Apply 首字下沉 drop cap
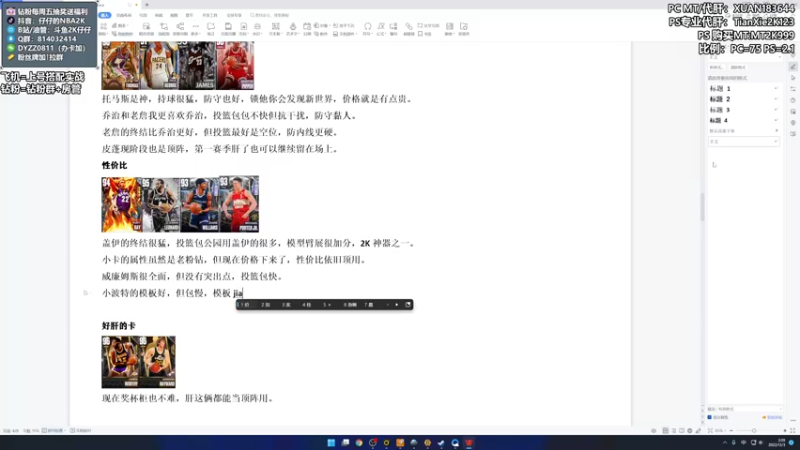800x450 pixels. point(344,26)
